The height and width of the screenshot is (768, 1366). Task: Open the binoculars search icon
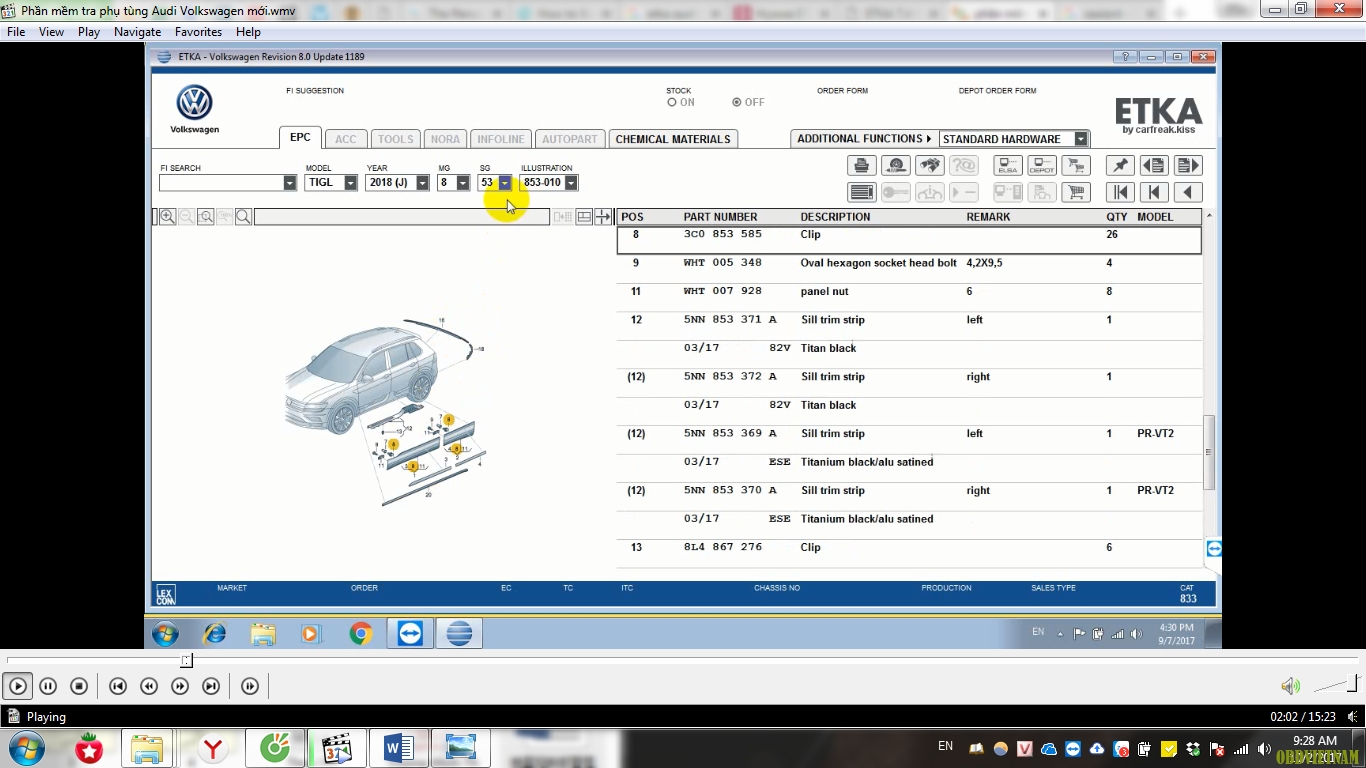pyautogui.click(x=930, y=166)
